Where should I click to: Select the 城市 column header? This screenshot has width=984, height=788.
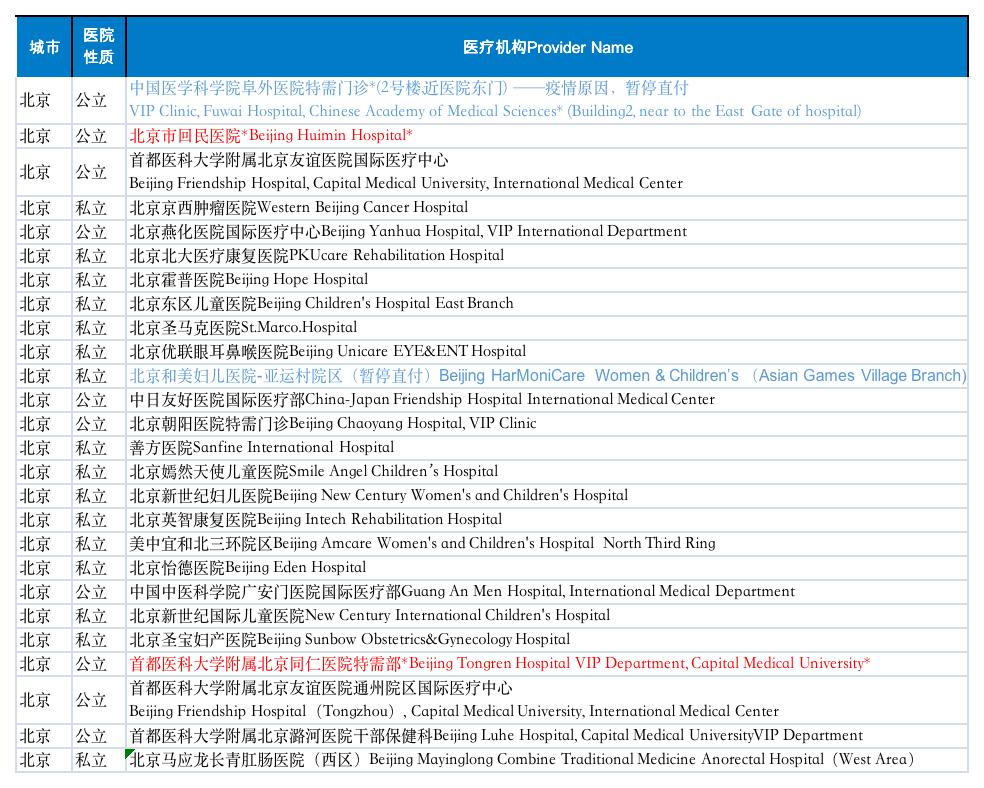[44, 47]
